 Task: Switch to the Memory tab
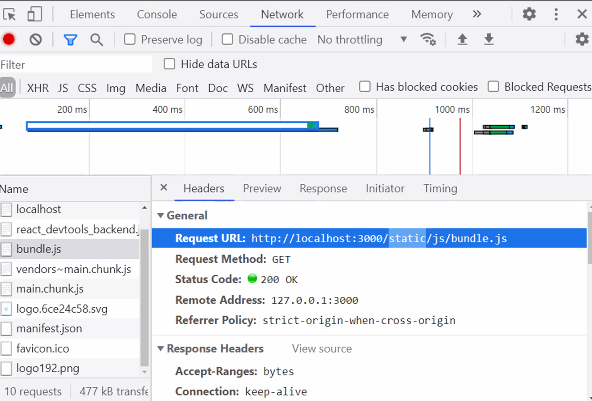(x=432, y=14)
